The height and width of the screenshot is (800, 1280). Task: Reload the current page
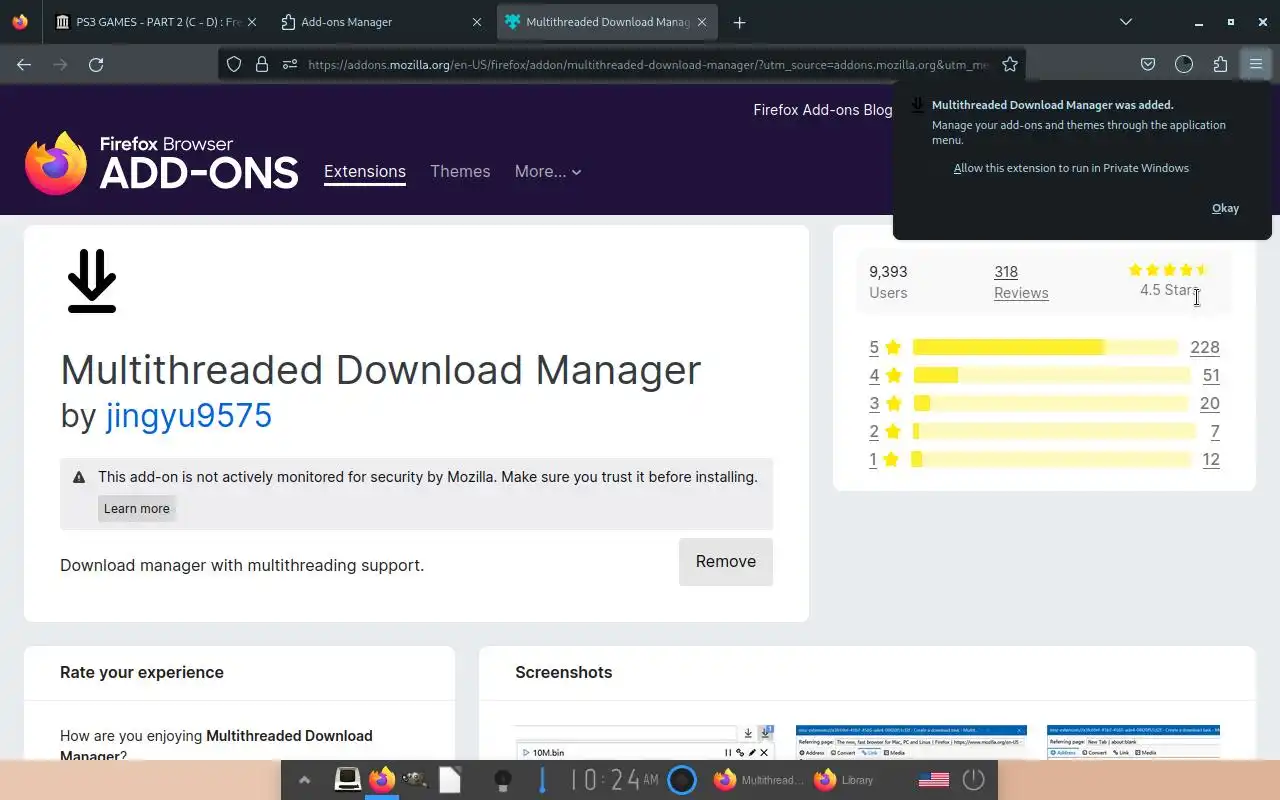[96, 64]
